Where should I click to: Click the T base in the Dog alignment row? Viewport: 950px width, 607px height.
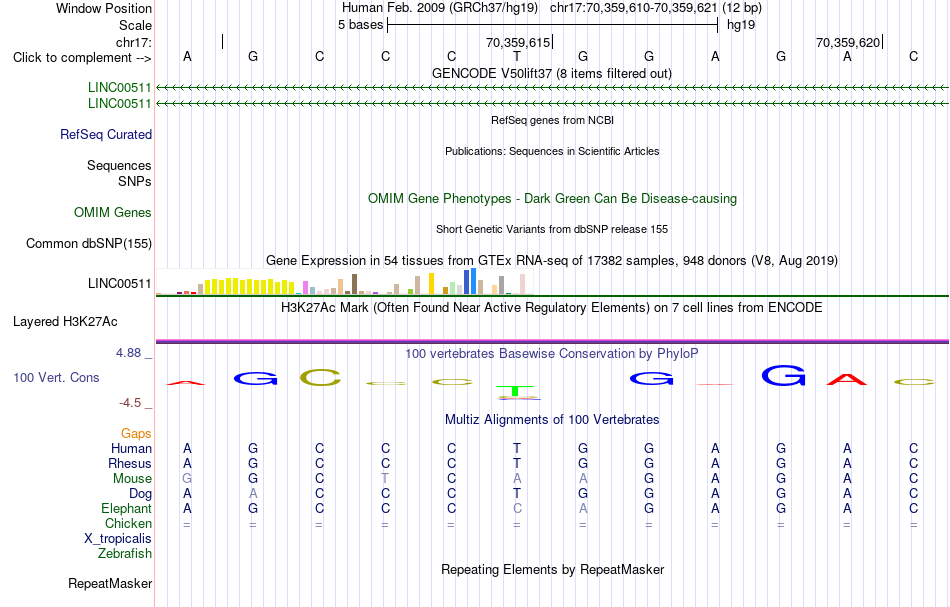[517, 494]
